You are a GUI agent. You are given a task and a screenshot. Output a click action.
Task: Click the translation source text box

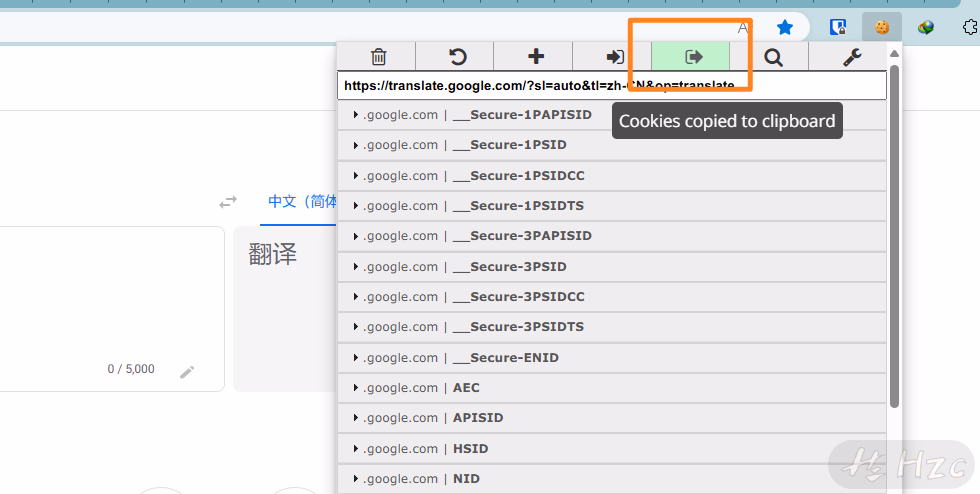(111, 309)
